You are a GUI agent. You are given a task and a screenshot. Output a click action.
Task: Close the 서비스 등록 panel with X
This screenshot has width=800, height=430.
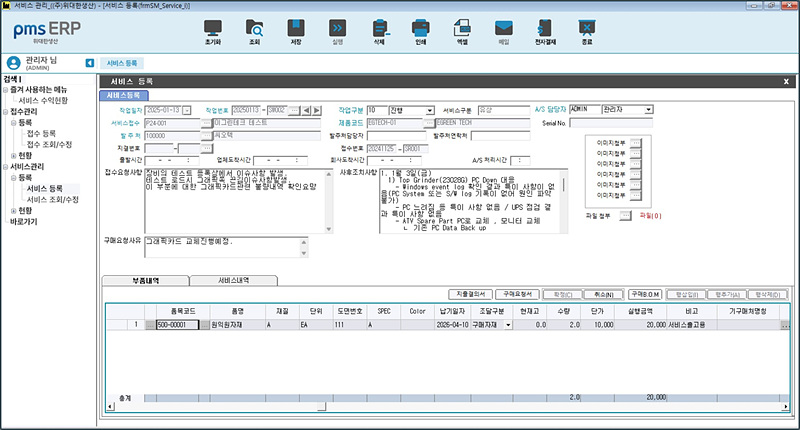coord(788,79)
